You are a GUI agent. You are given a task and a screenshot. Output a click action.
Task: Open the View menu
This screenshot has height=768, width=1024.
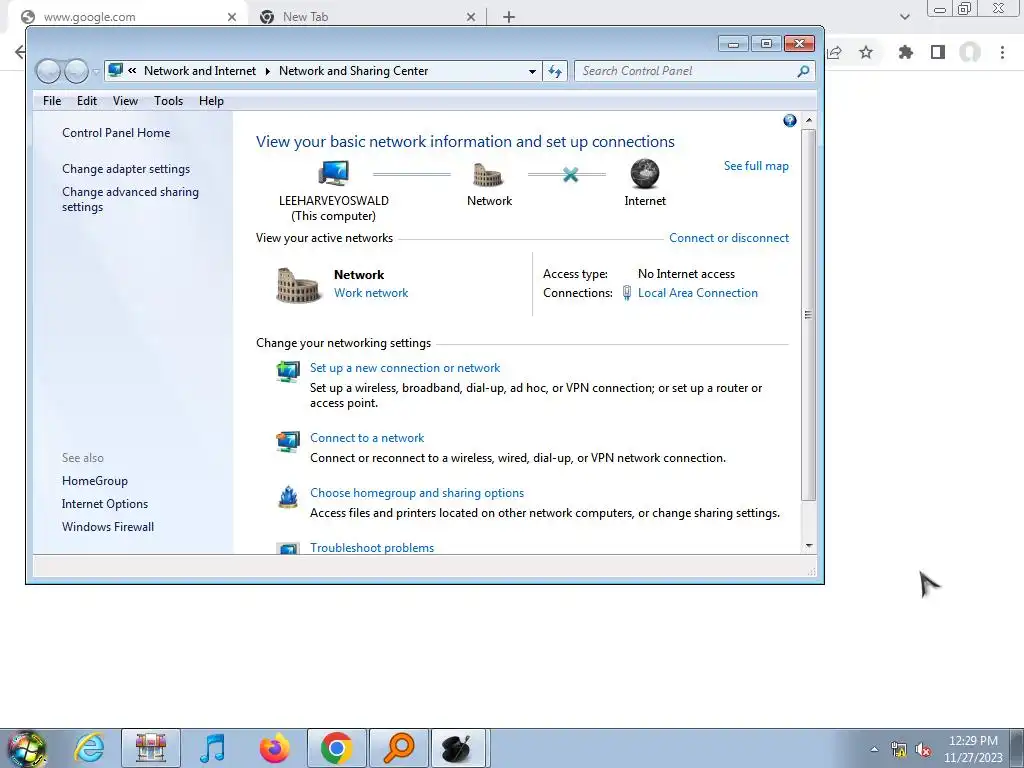pyautogui.click(x=125, y=101)
